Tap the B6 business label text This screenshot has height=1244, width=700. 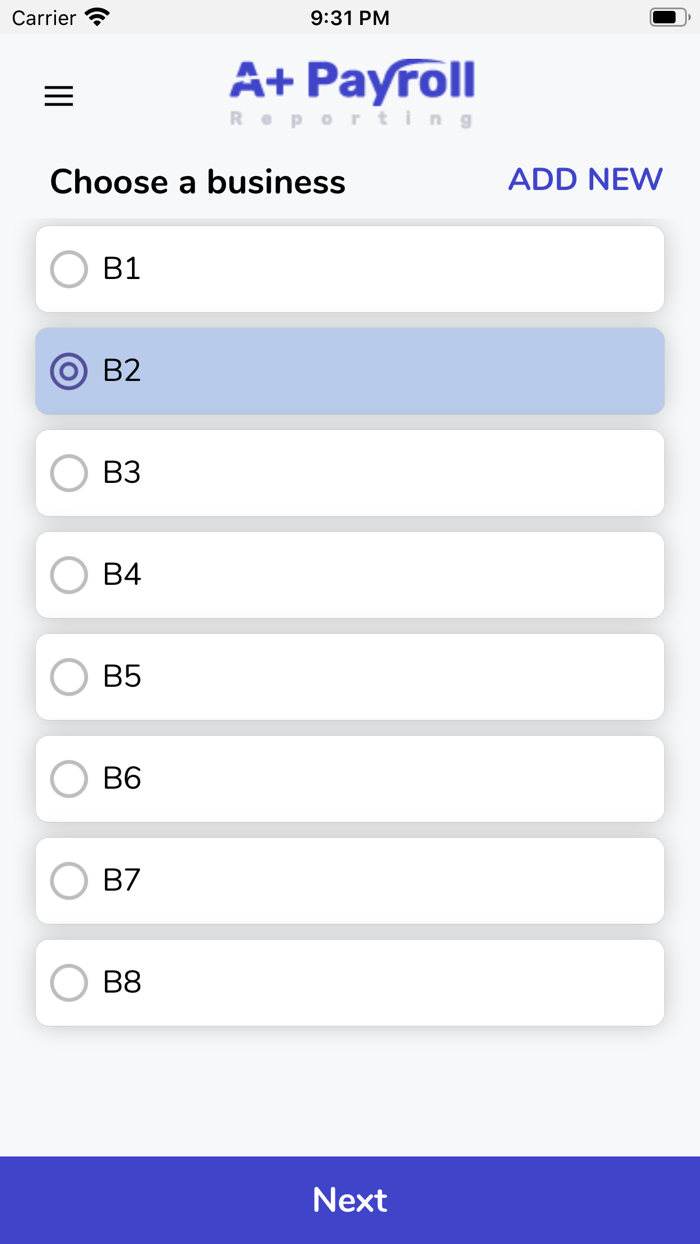pyautogui.click(x=122, y=779)
